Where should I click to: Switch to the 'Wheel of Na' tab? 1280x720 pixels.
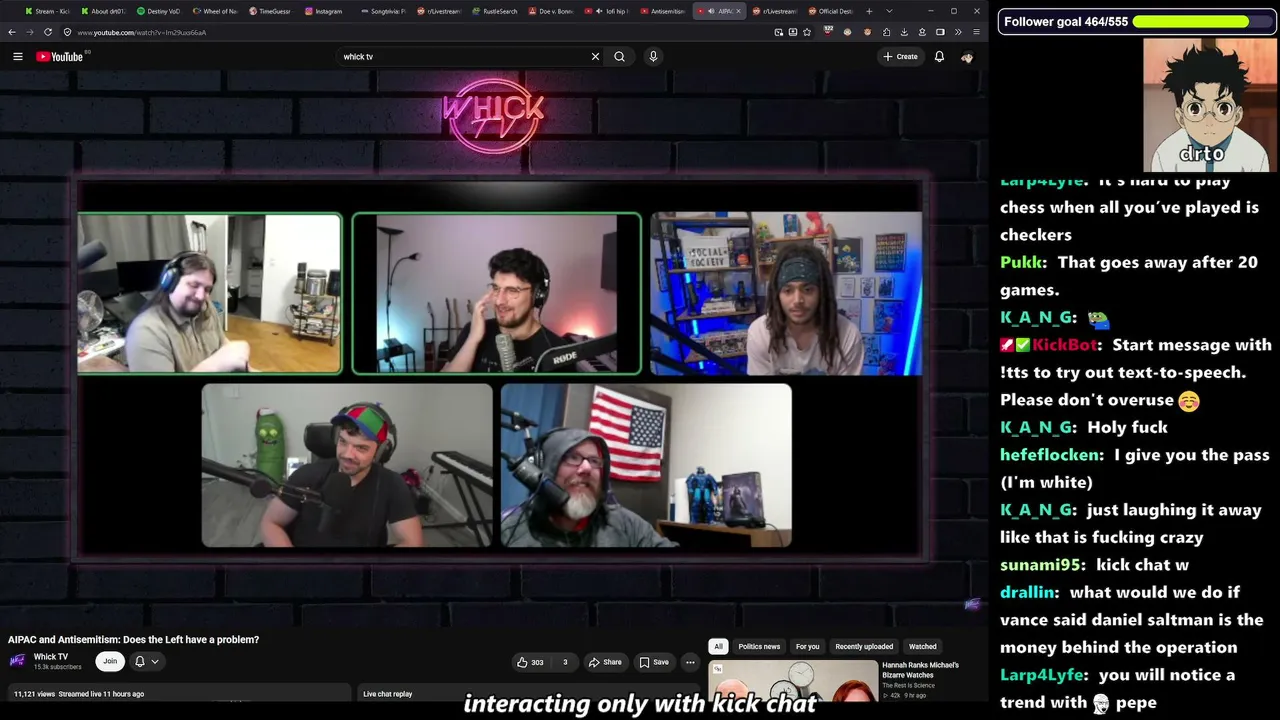point(215,11)
